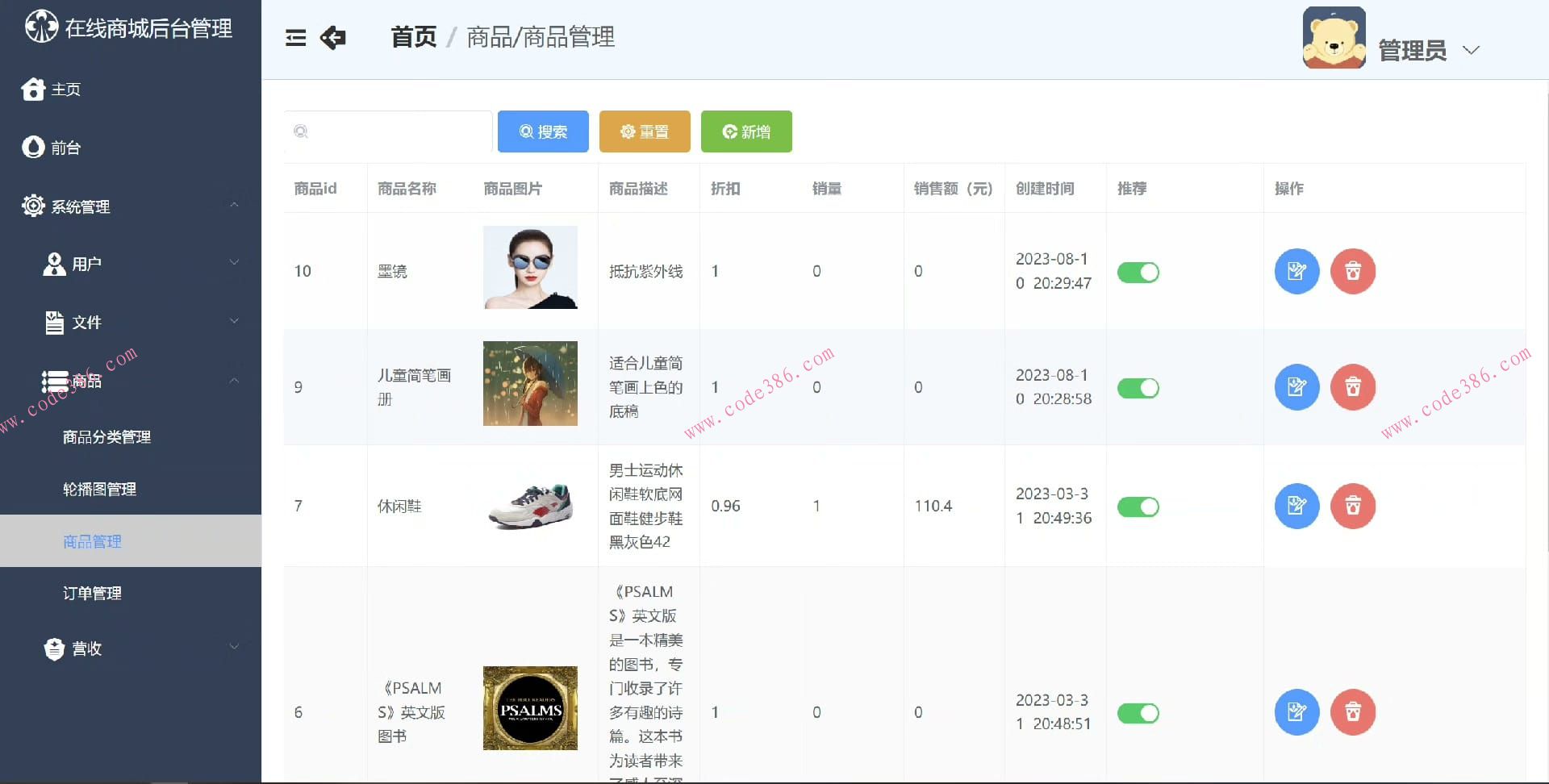The height and width of the screenshot is (784, 1549).
Task: Open 前台 from the sidebar icon
Action: click(x=31, y=147)
